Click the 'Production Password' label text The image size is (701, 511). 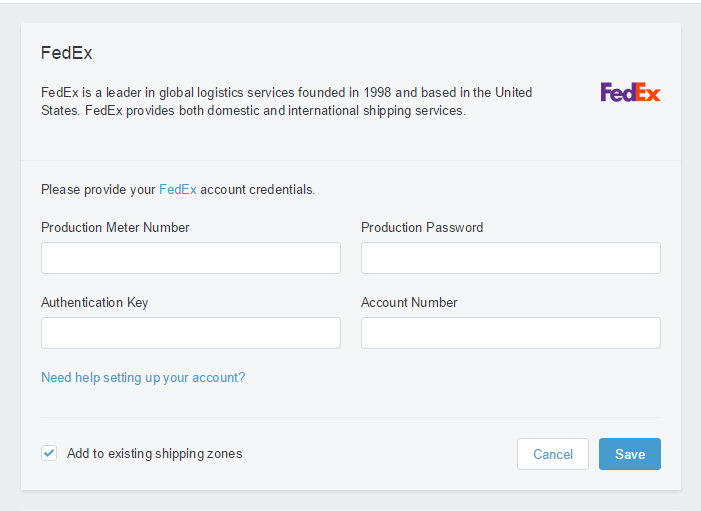coord(422,227)
